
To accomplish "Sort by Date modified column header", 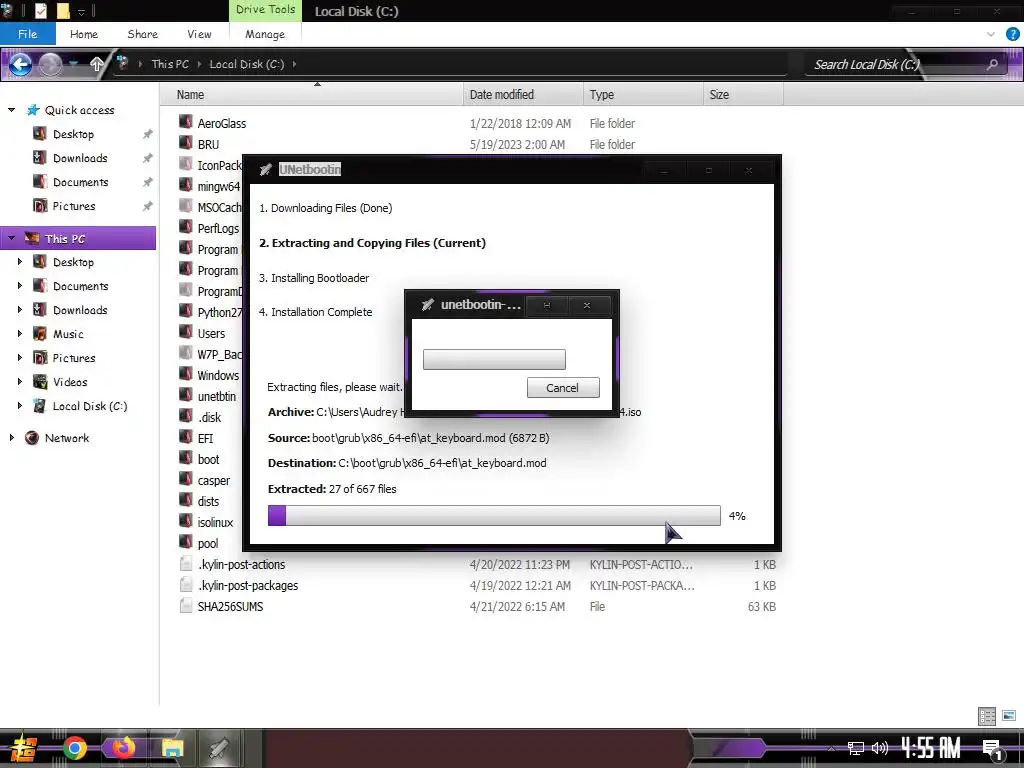I will pyautogui.click(x=522, y=95).
